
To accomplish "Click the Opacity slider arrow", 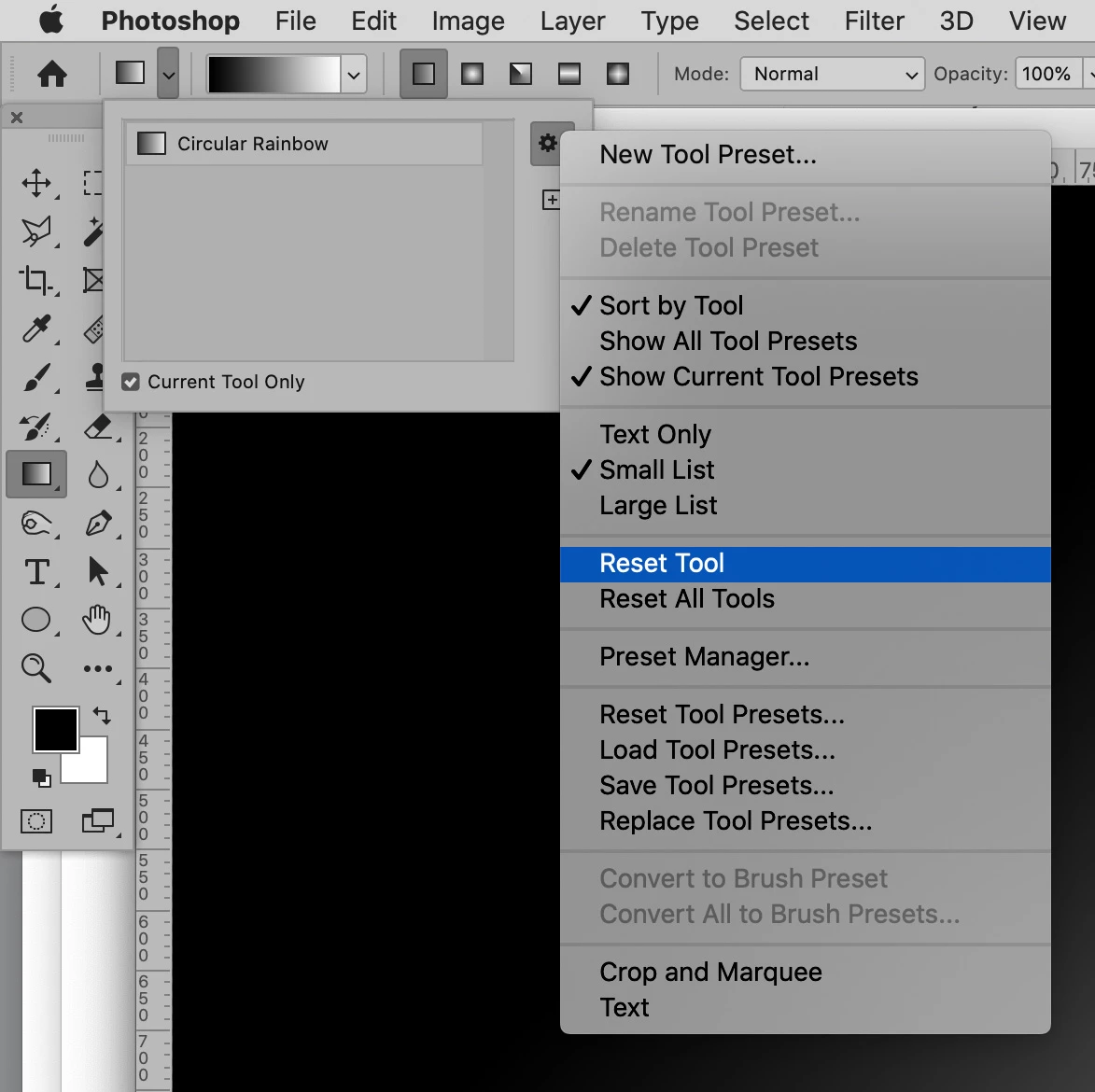I will 1088,74.
